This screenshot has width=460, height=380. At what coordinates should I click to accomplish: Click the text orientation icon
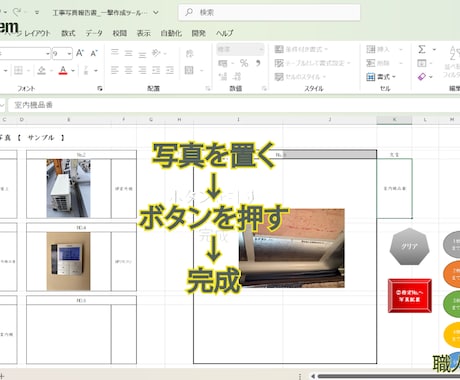tap(156, 53)
